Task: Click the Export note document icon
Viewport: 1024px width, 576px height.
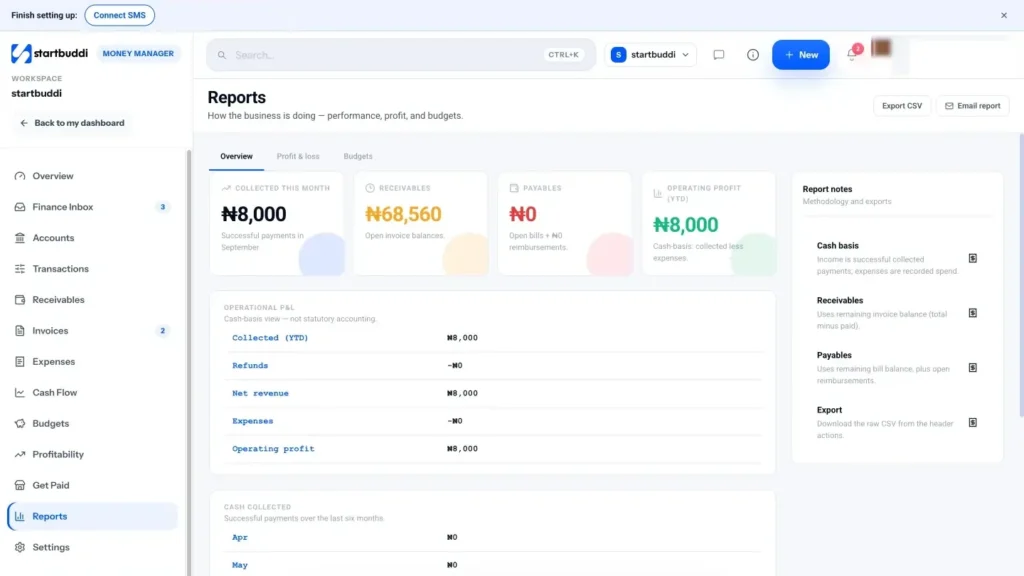Action: click(972, 423)
